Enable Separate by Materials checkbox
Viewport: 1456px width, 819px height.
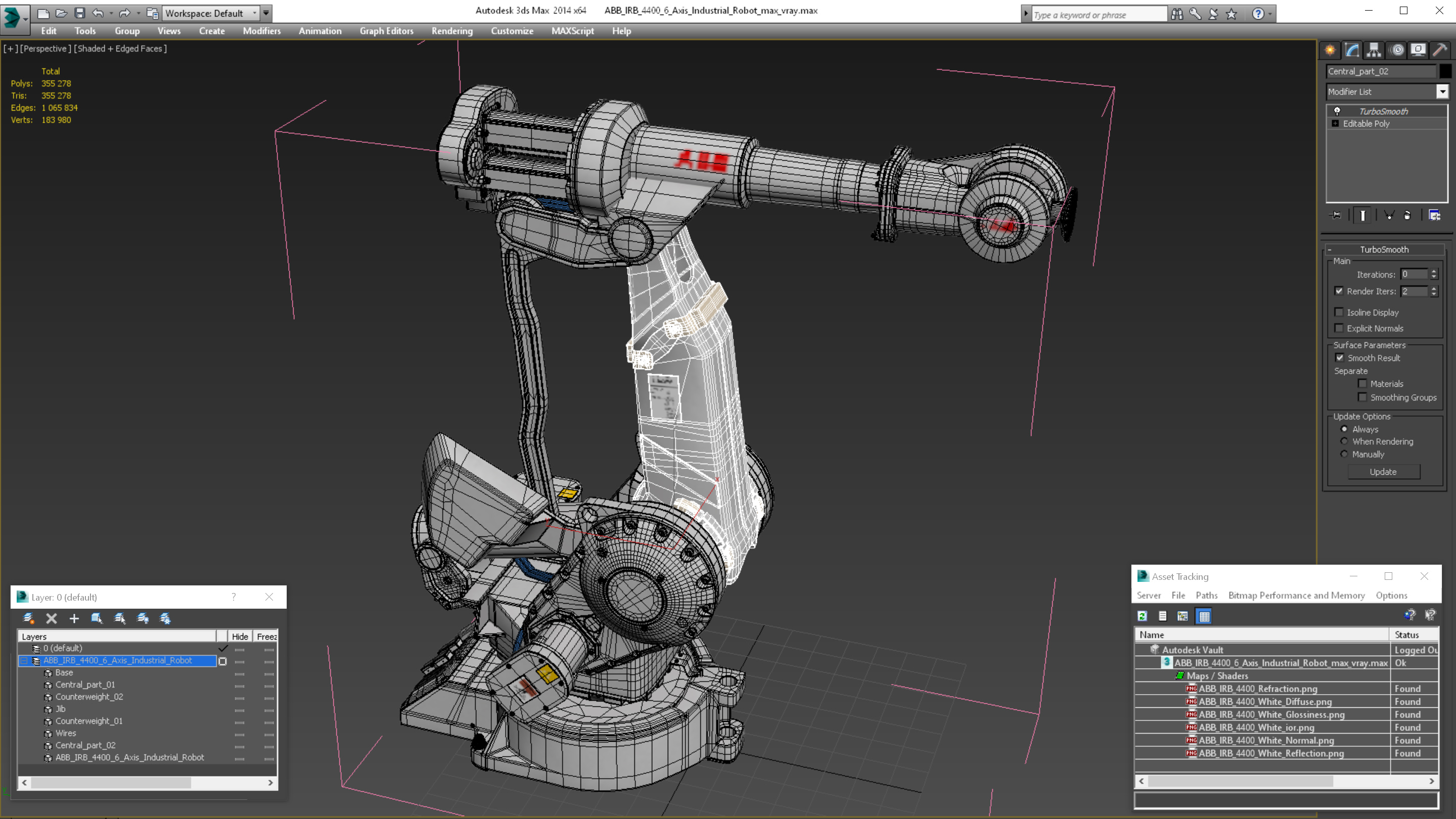tap(1363, 383)
